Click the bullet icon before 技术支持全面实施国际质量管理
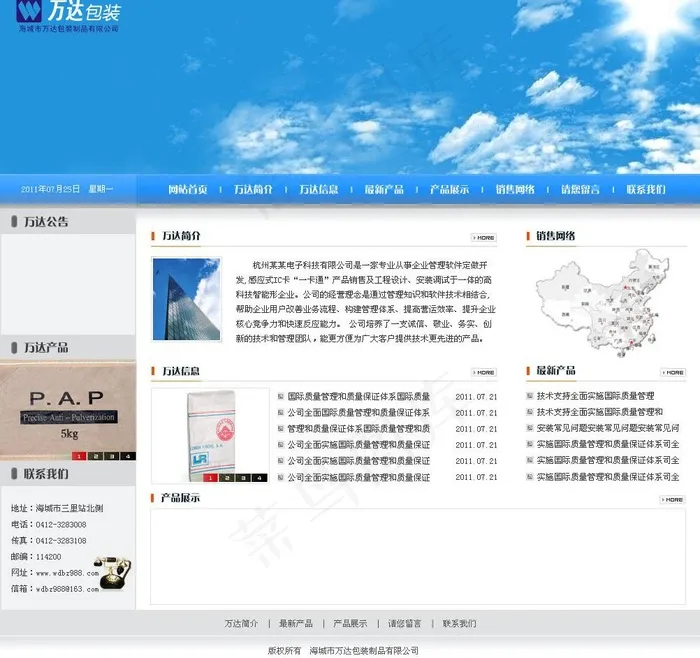Image resolution: width=700 pixels, height=658 pixels. [x=530, y=396]
